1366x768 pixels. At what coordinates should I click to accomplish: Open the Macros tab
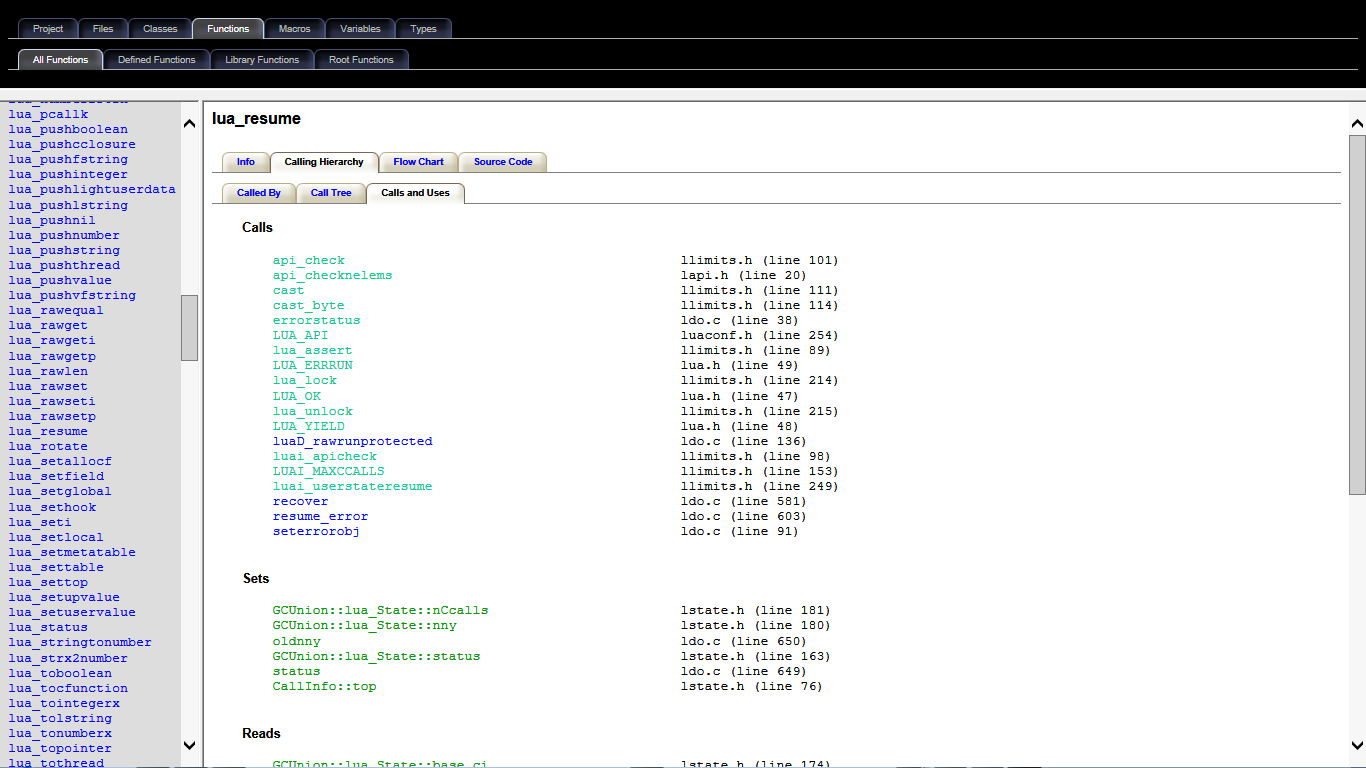(x=294, y=29)
